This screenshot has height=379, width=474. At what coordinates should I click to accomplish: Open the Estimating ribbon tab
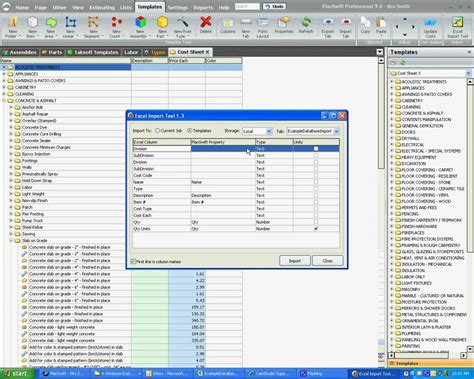(102, 7)
